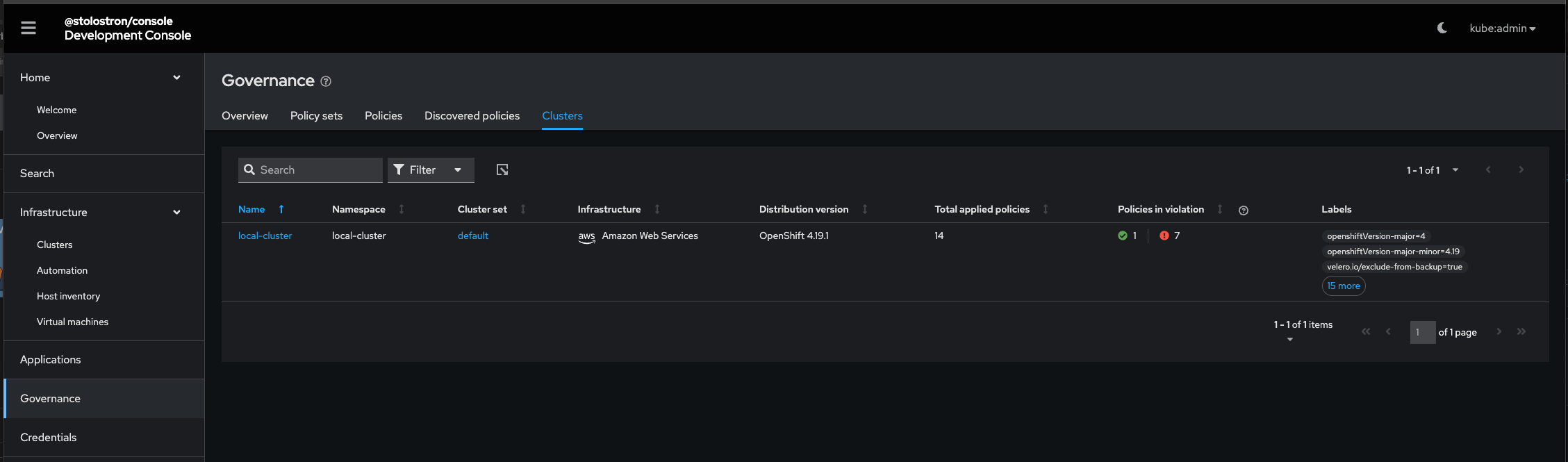Collapse the Infrastructure nav section

(176, 212)
